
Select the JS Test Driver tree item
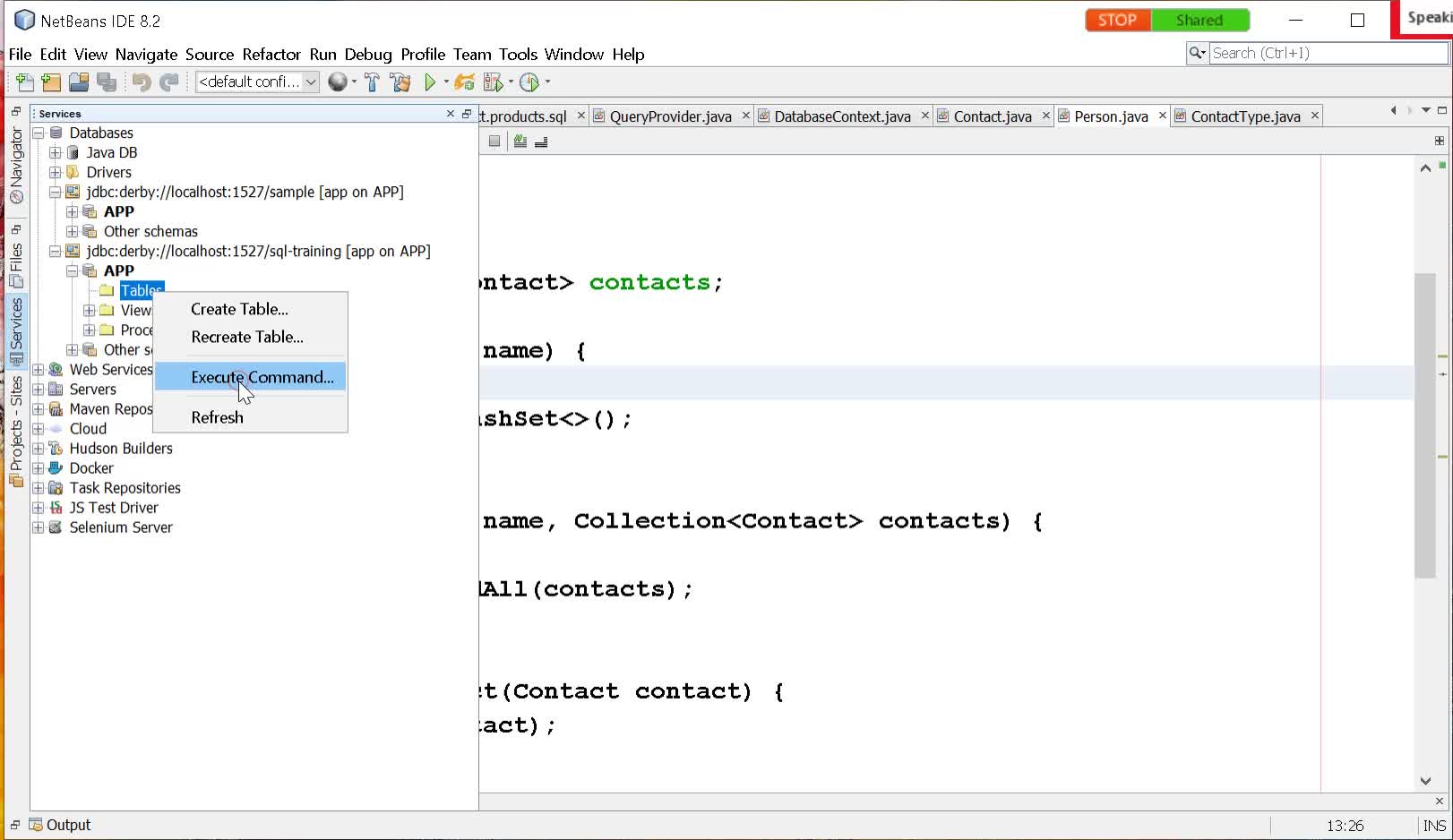(114, 508)
